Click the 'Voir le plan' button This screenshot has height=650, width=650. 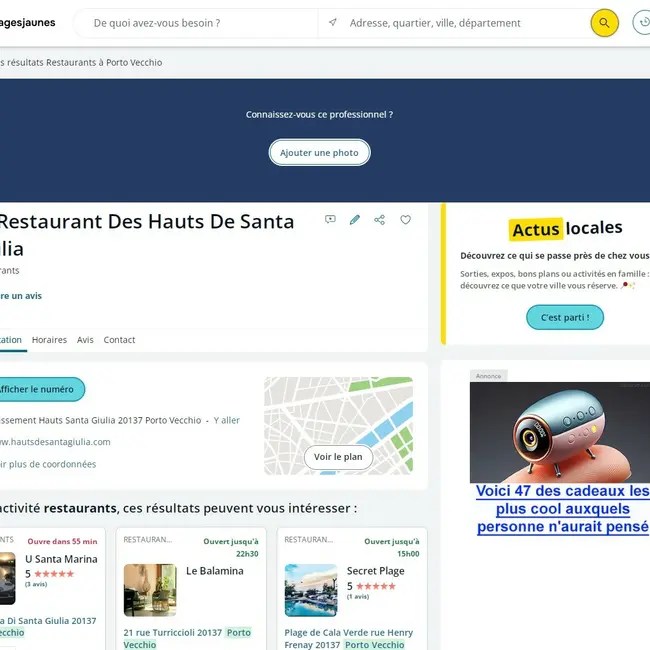coord(338,457)
